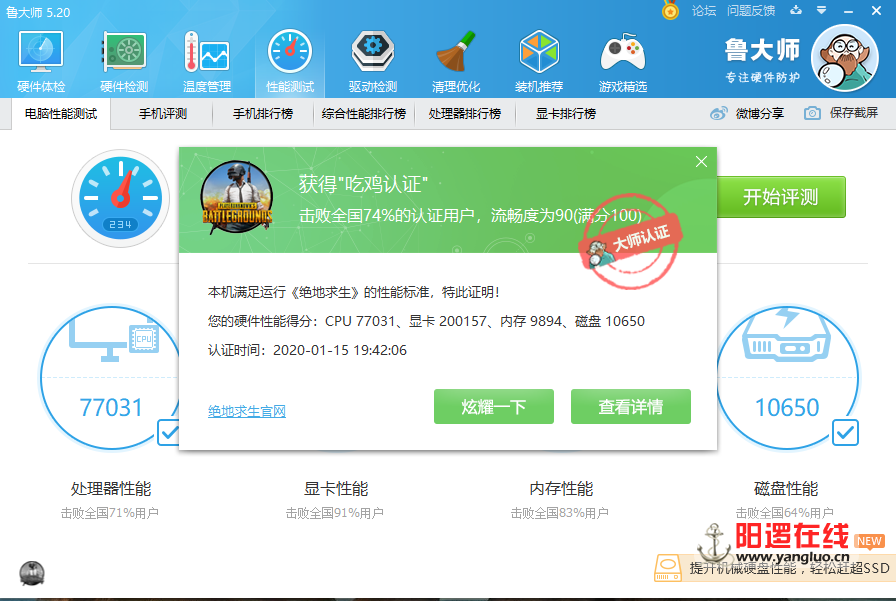Click 保存截屏 save screenshot

841,113
